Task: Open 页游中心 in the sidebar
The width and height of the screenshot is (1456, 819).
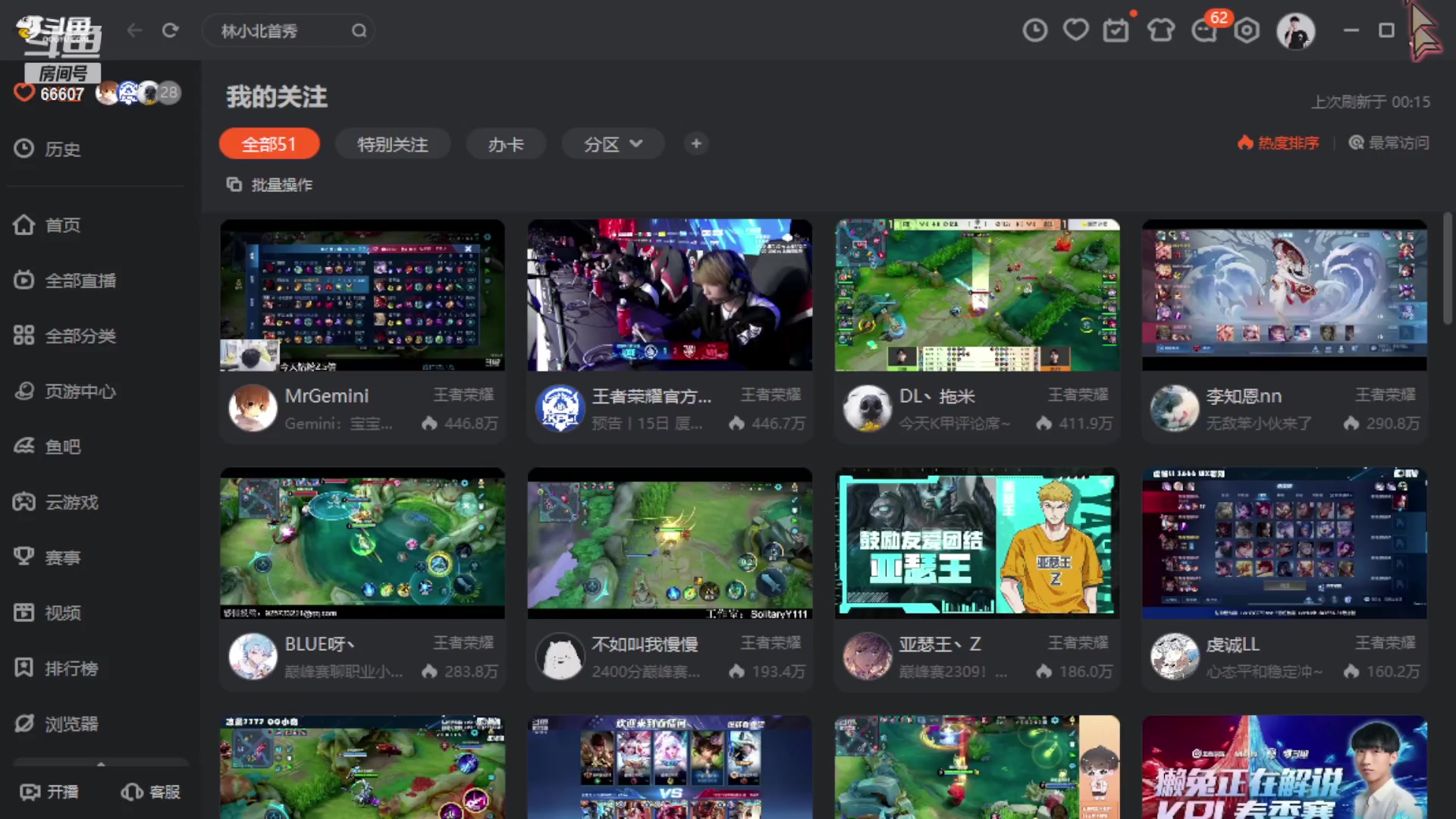Action: click(x=65, y=391)
